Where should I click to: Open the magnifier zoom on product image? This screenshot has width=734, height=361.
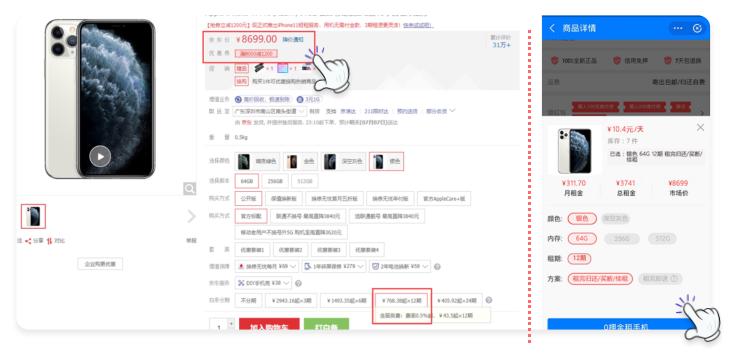click(x=189, y=189)
